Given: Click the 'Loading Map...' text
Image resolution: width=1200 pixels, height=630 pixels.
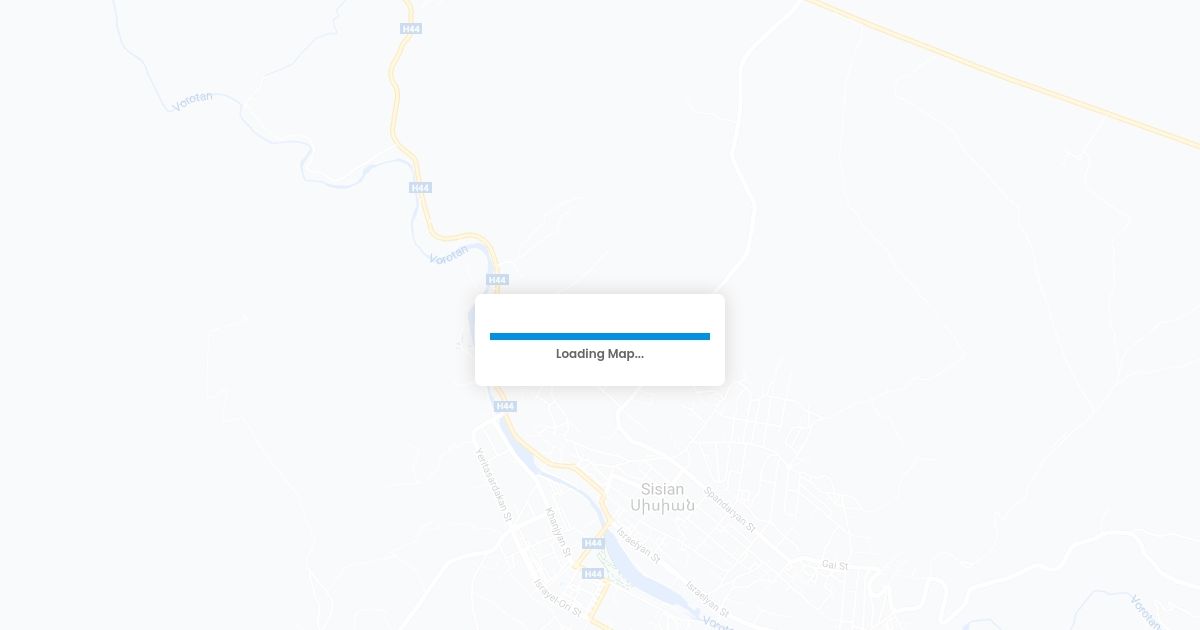Looking at the screenshot, I should click(x=600, y=354).
